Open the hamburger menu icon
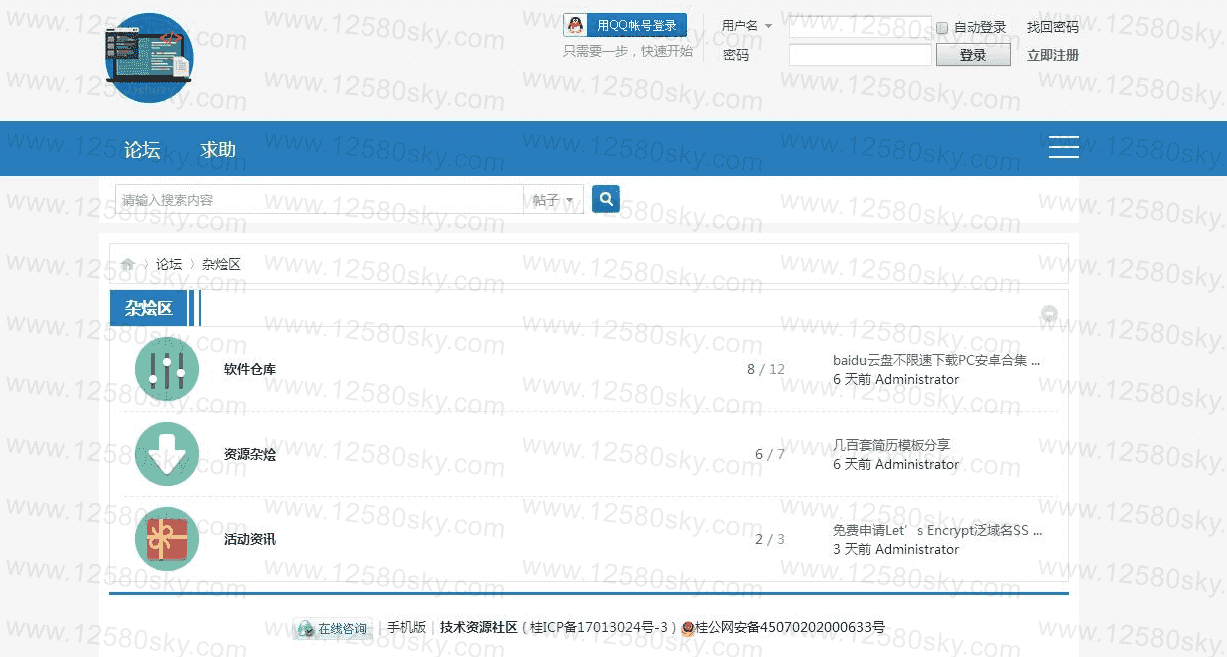This screenshot has height=657, width=1227. click(x=1063, y=147)
